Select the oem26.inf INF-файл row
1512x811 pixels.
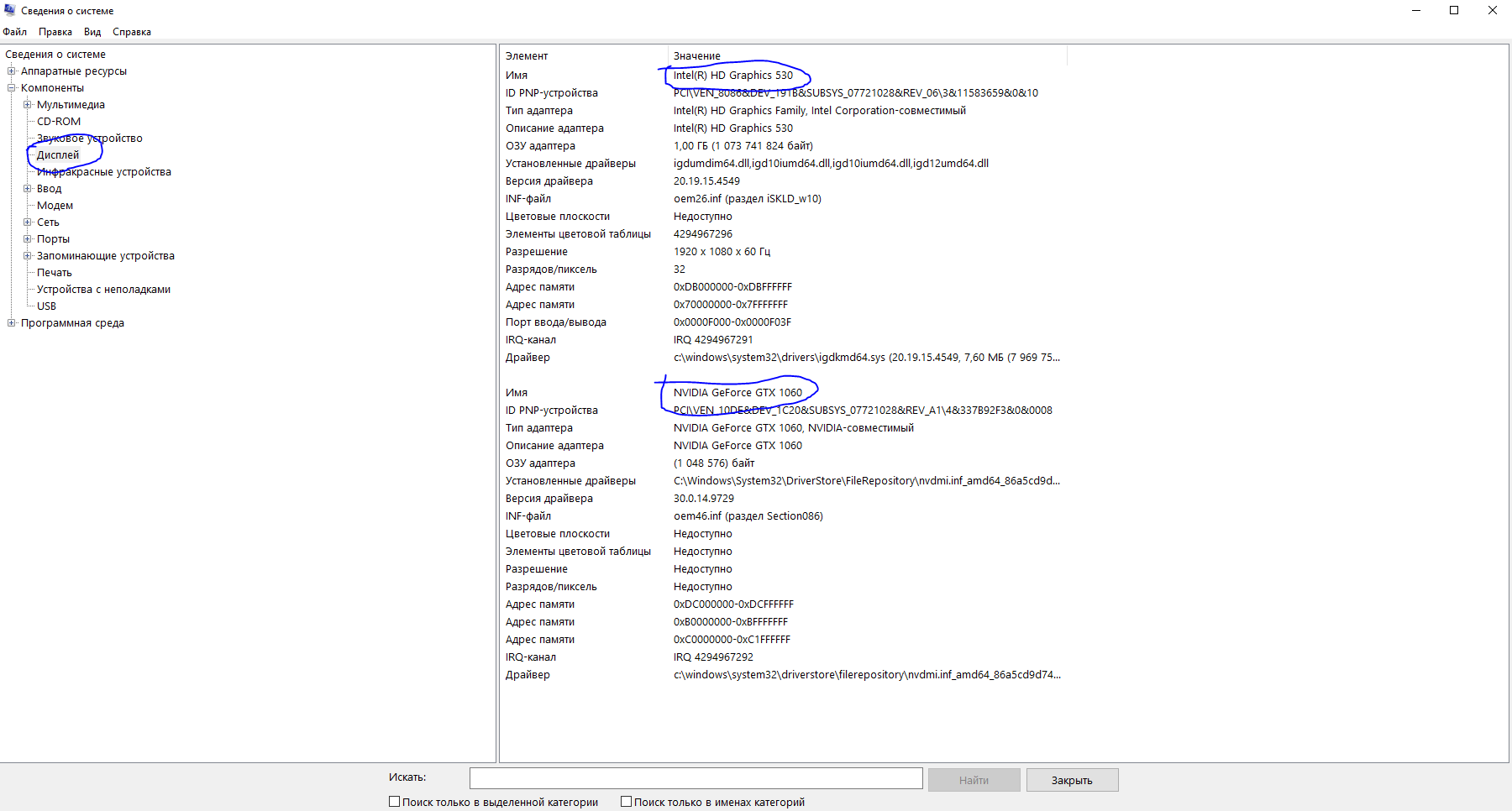pos(781,199)
